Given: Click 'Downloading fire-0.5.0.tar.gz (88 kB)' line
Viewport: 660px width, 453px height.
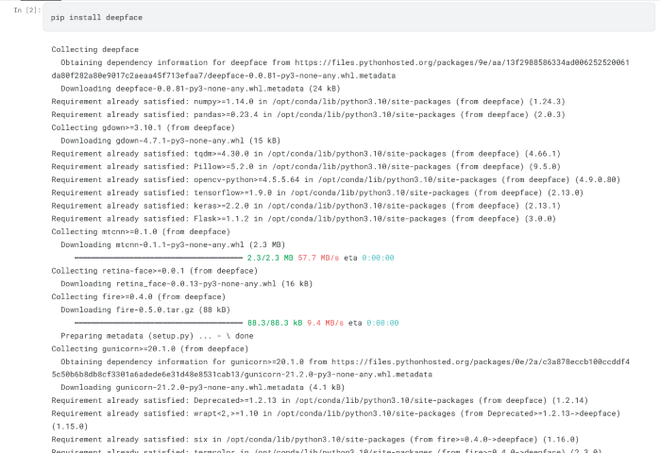Looking at the screenshot, I should (145, 310).
